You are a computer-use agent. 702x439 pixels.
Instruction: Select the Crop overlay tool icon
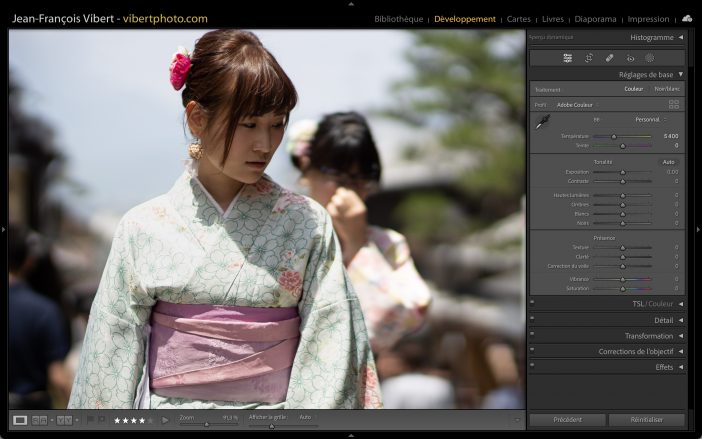coord(589,58)
